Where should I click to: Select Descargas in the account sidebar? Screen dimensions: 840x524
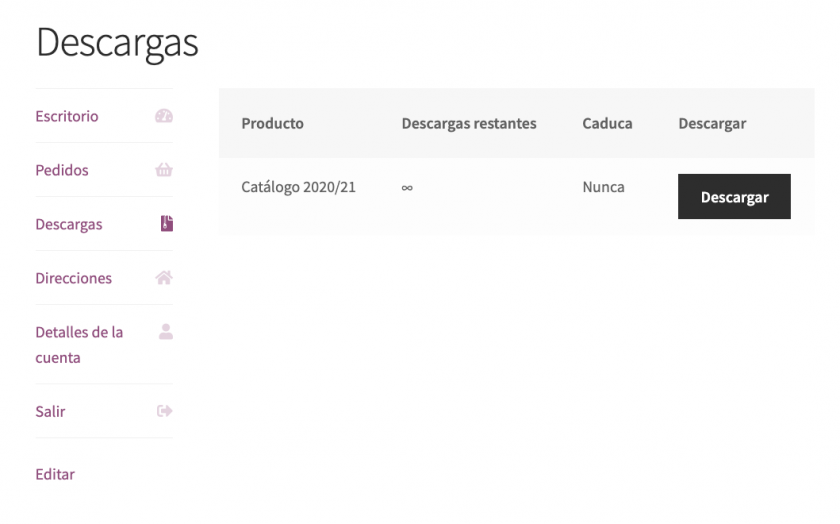69,224
